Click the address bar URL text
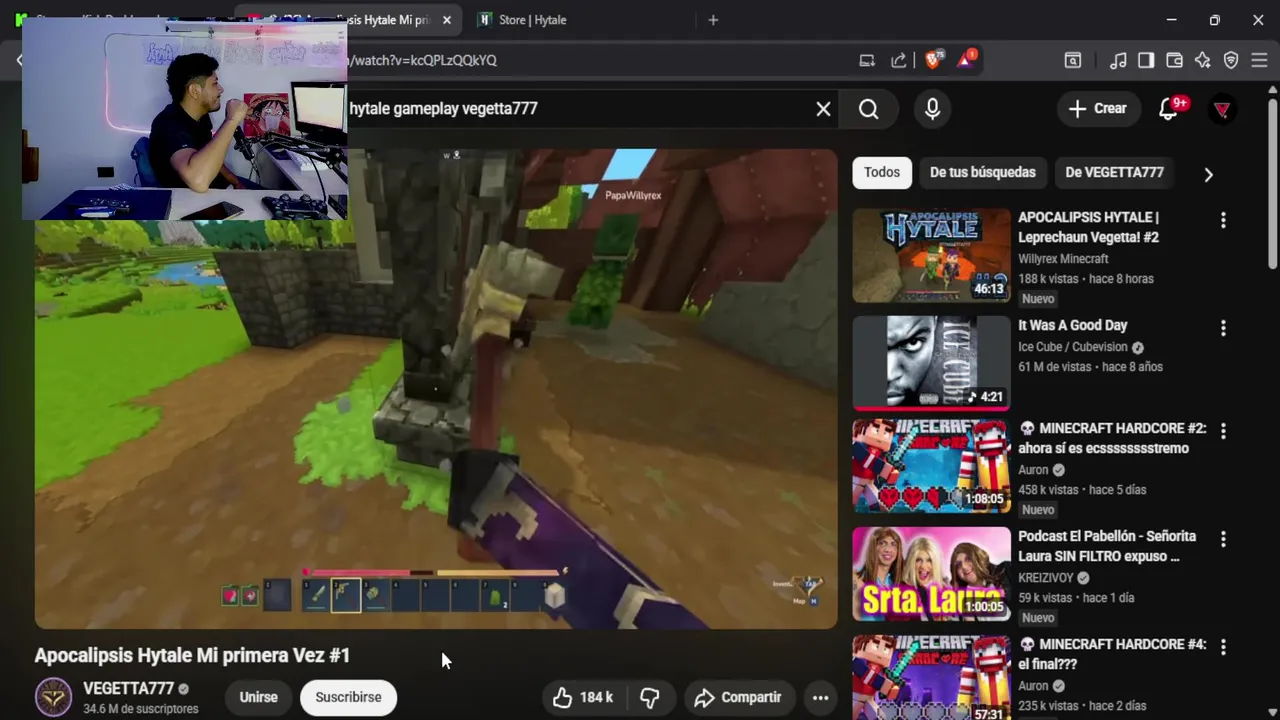 423,60
